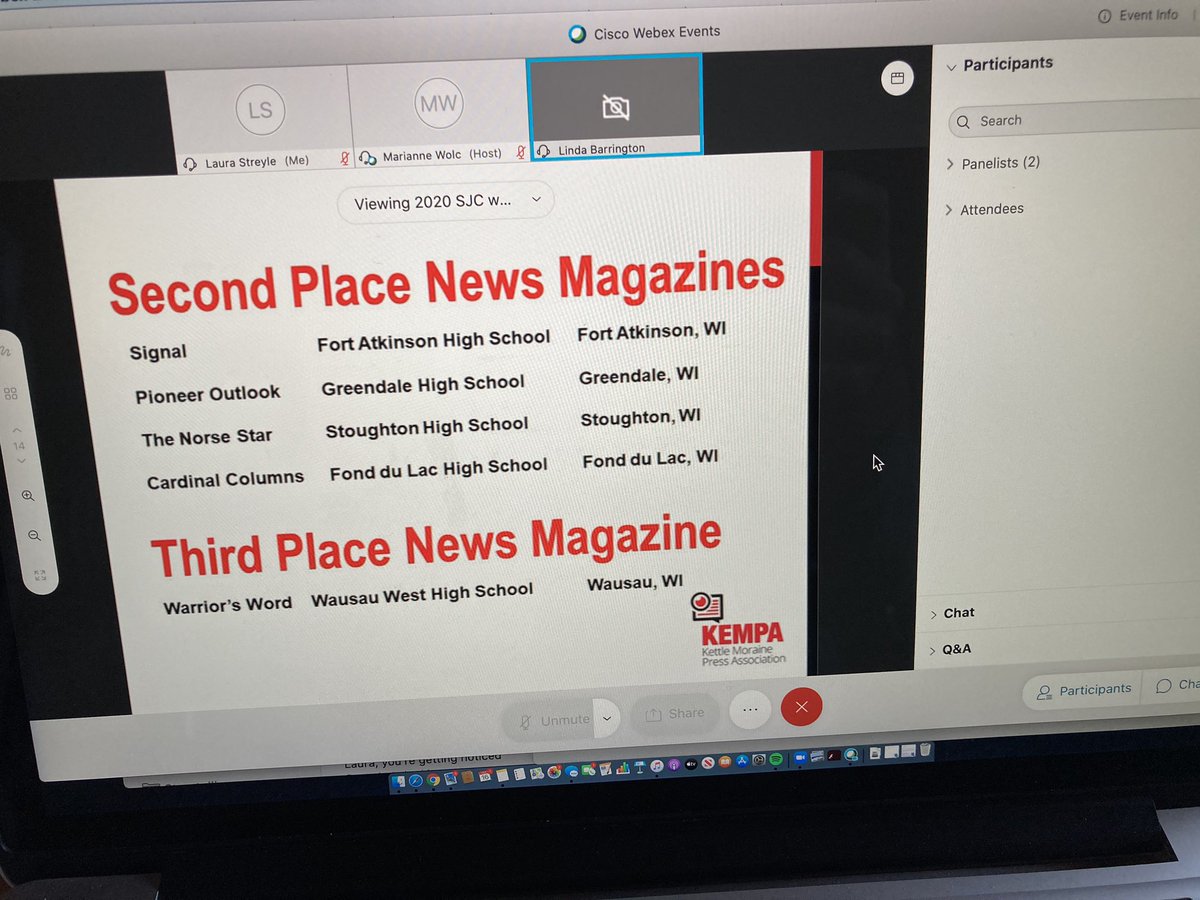This screenshot has height=900, width=1200.
Task: Click Laura Streyle muted mic icon
Action: pos(344,158)
